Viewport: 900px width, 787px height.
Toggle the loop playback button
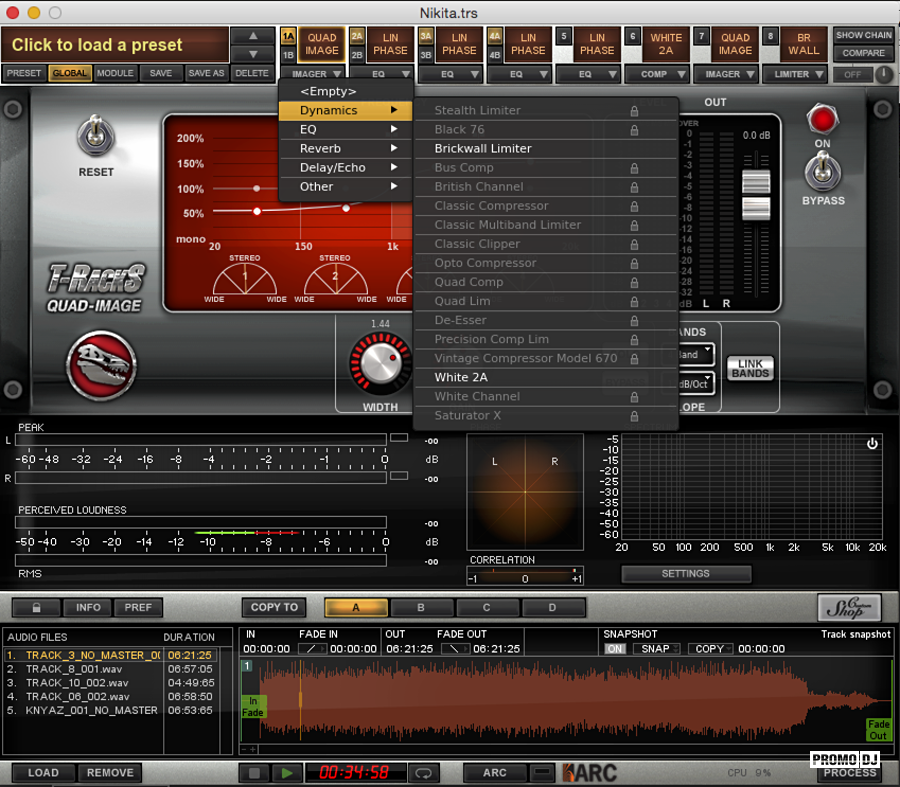click(x=424, y=773)
